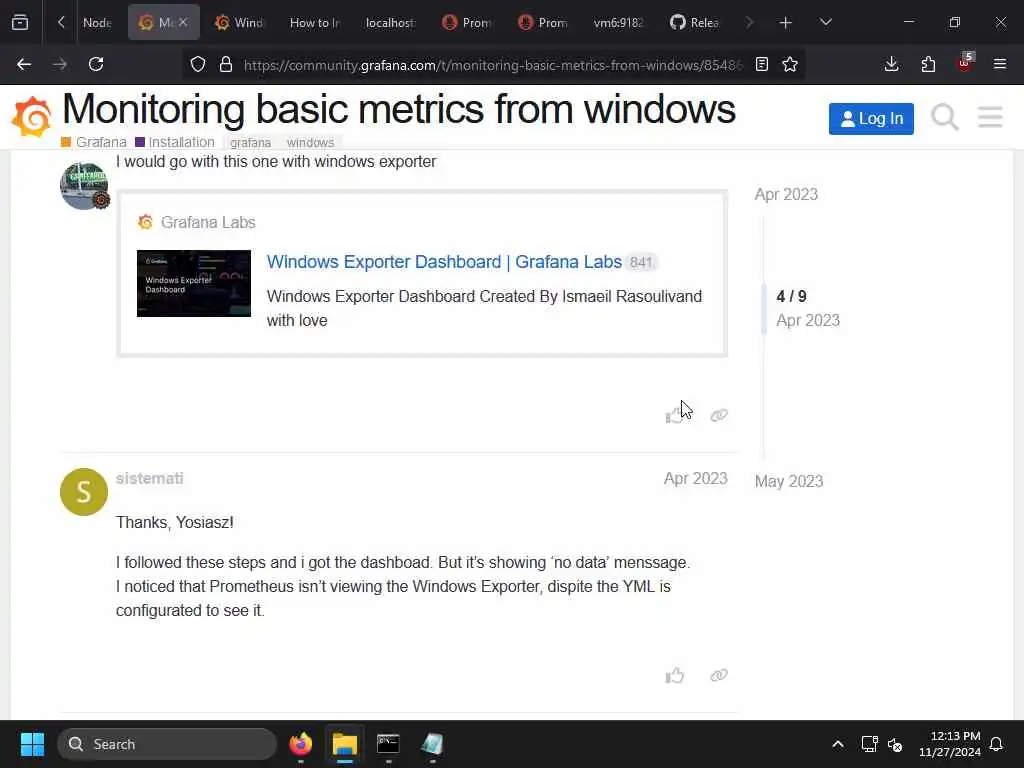Open the Firefox downloads panel
This screenshot has height=768, width=1024.
click(x=891, y=64)
